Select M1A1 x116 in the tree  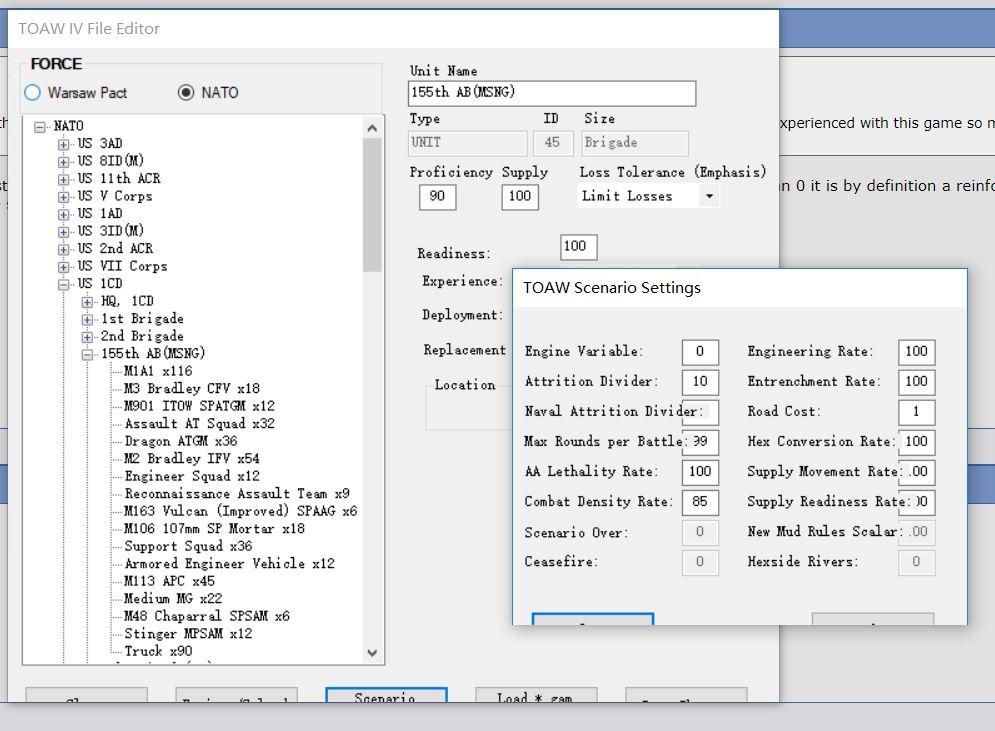pyautogui.click(x=158, y=371)
